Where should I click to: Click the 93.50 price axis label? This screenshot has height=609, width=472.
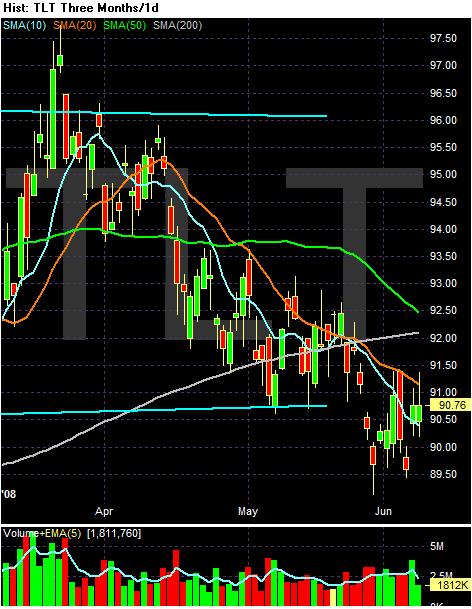point(443,256)
